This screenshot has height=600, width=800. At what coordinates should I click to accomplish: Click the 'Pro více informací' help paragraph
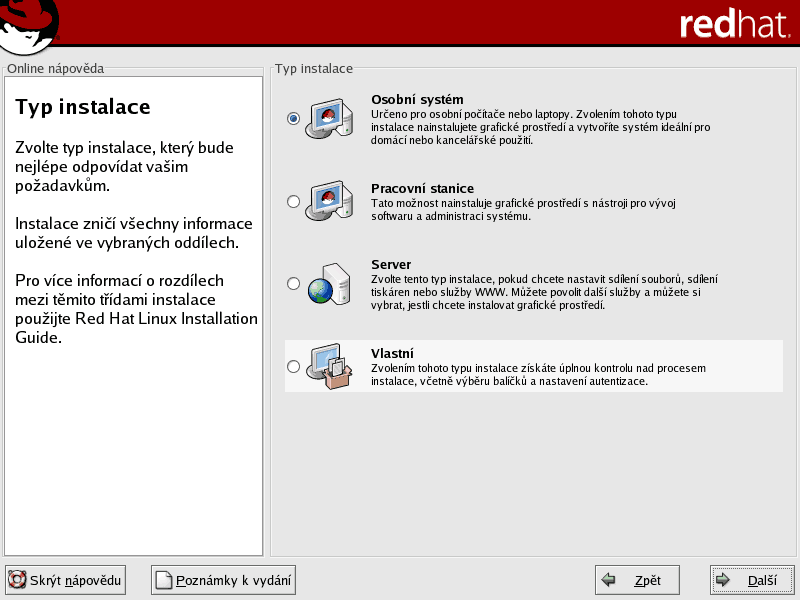tap(136, 309)
